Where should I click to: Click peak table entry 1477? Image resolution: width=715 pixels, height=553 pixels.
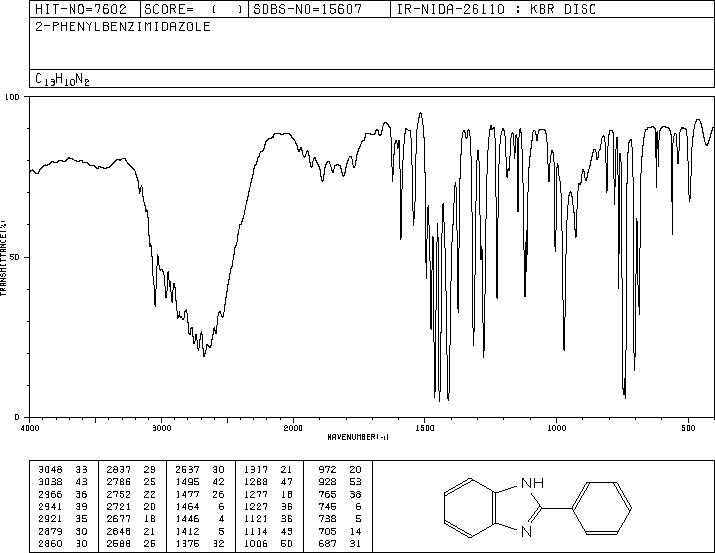(187, 494)
